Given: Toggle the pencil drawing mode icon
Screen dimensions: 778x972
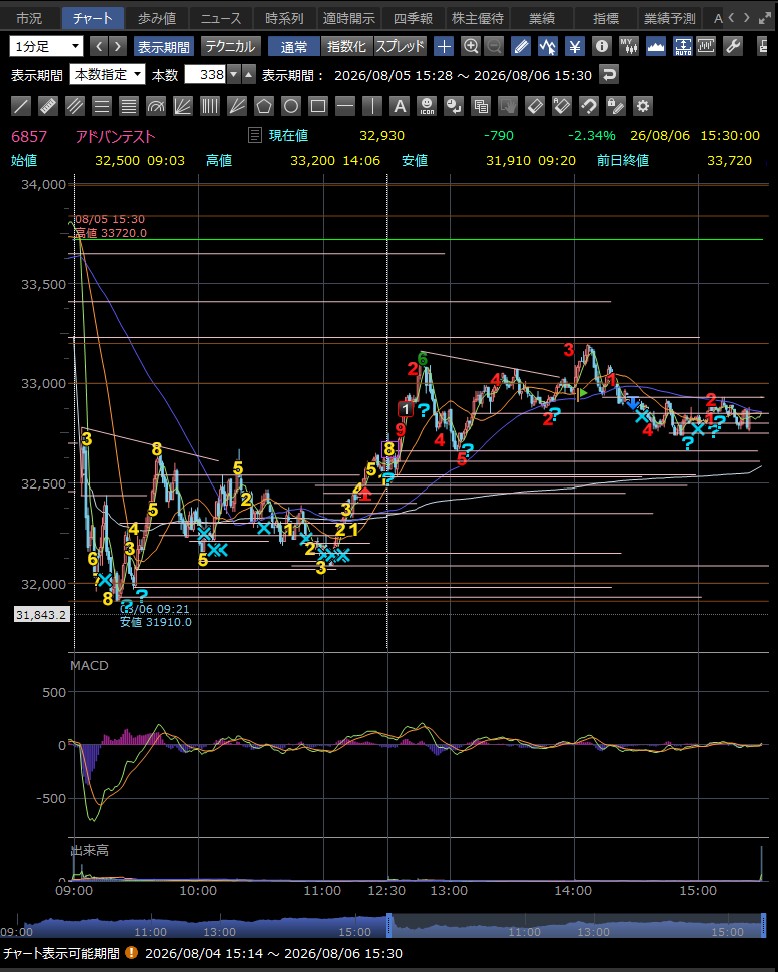Looking at the screenshot, I should (x=521, y=46).
